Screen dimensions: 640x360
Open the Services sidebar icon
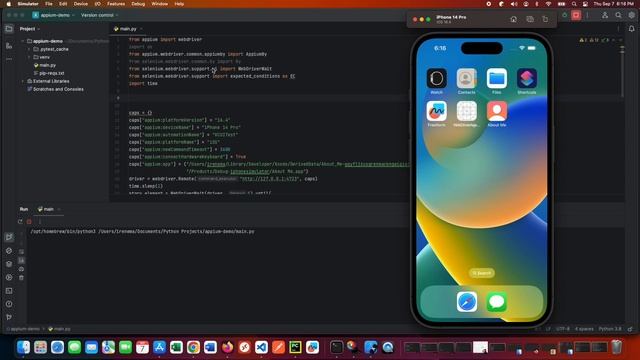[x=9, y=278]
